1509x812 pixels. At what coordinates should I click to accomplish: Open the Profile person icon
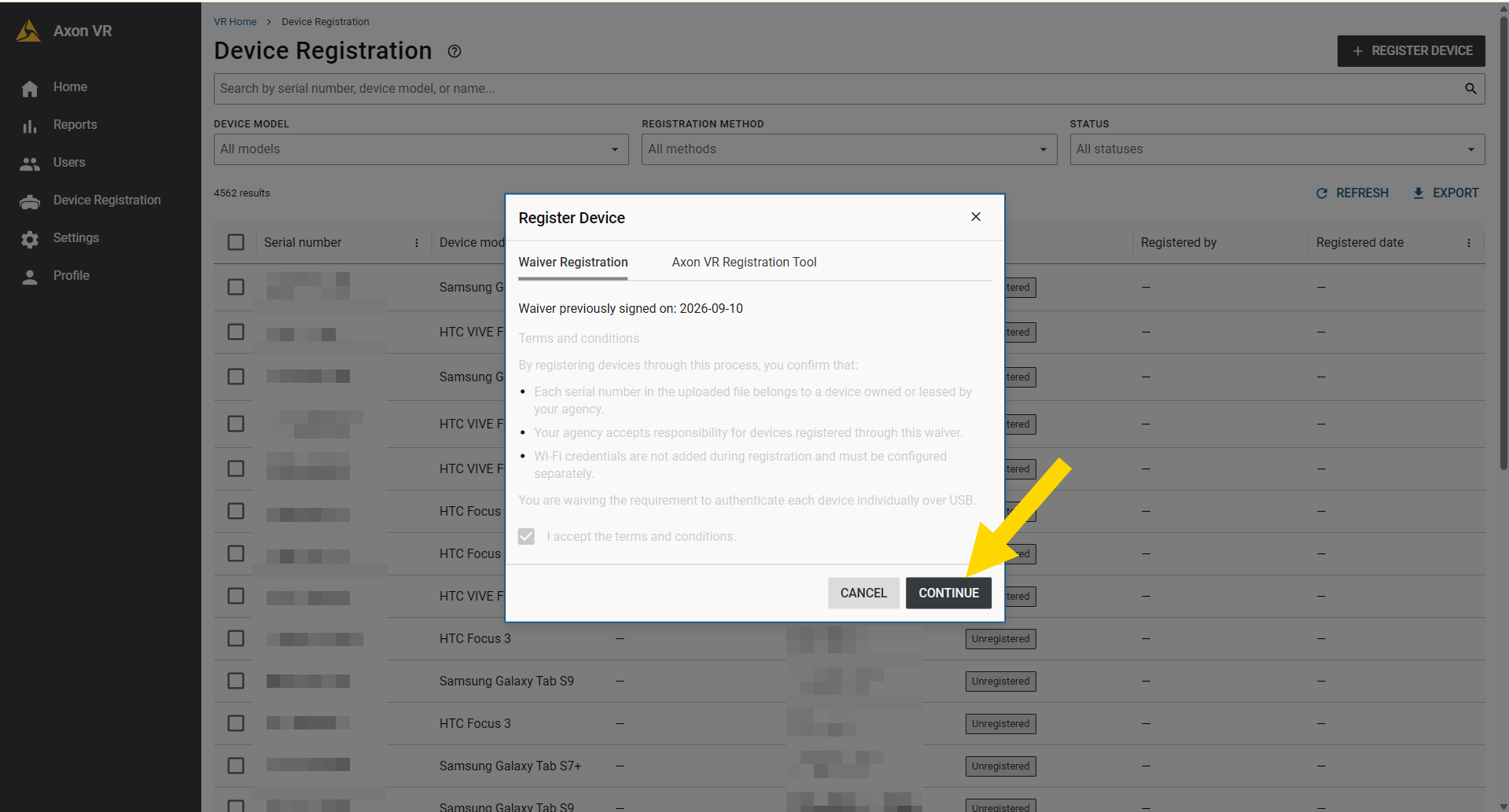(30, 277)
